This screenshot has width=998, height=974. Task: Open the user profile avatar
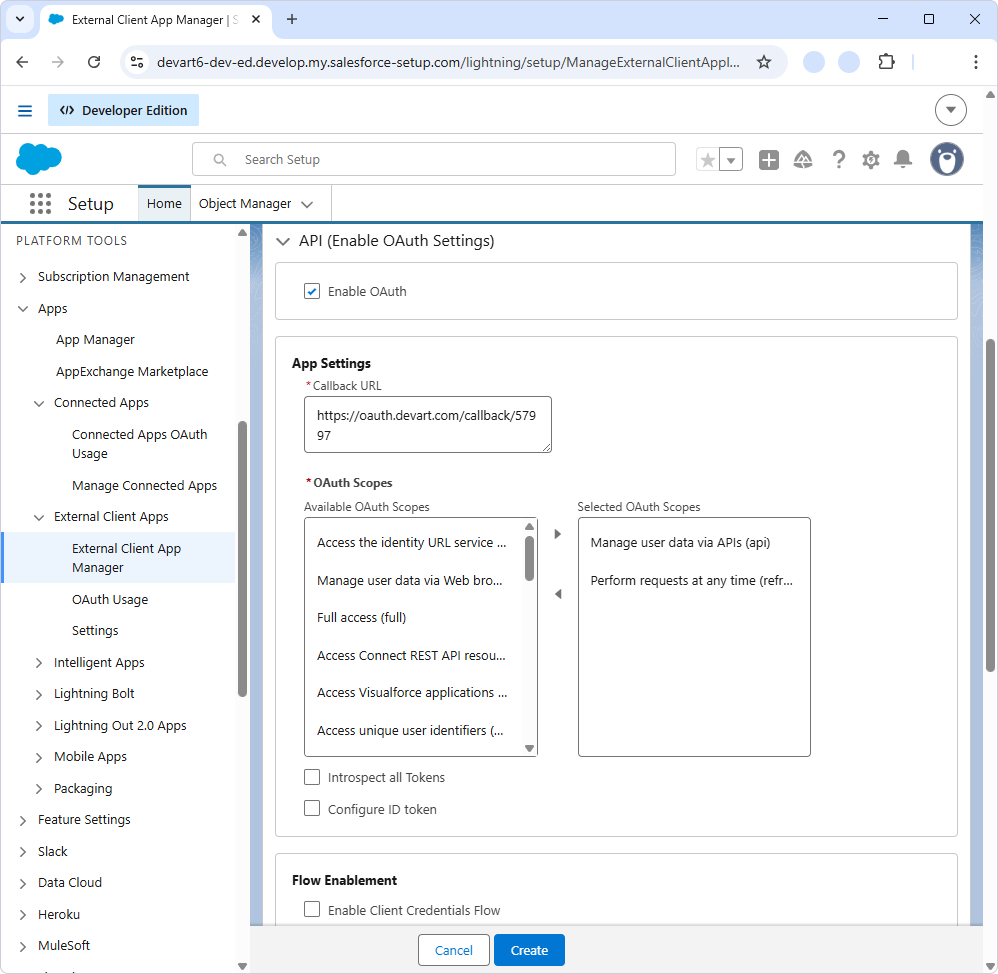pos(946,160)
